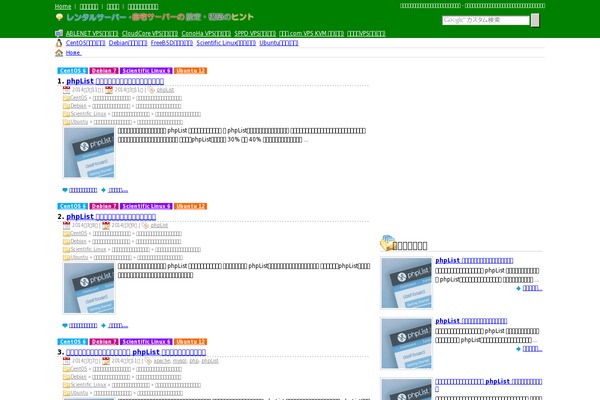Click the CentOS 6 badge above article 1
Viewport: 600px width, 400px height.
tap(73, 71)
